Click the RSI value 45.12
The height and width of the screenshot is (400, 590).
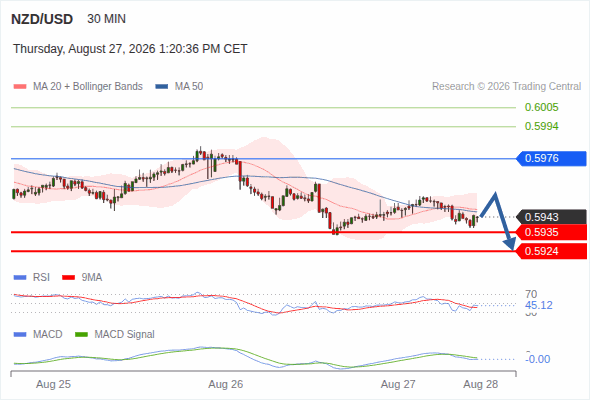pos(539,305)
